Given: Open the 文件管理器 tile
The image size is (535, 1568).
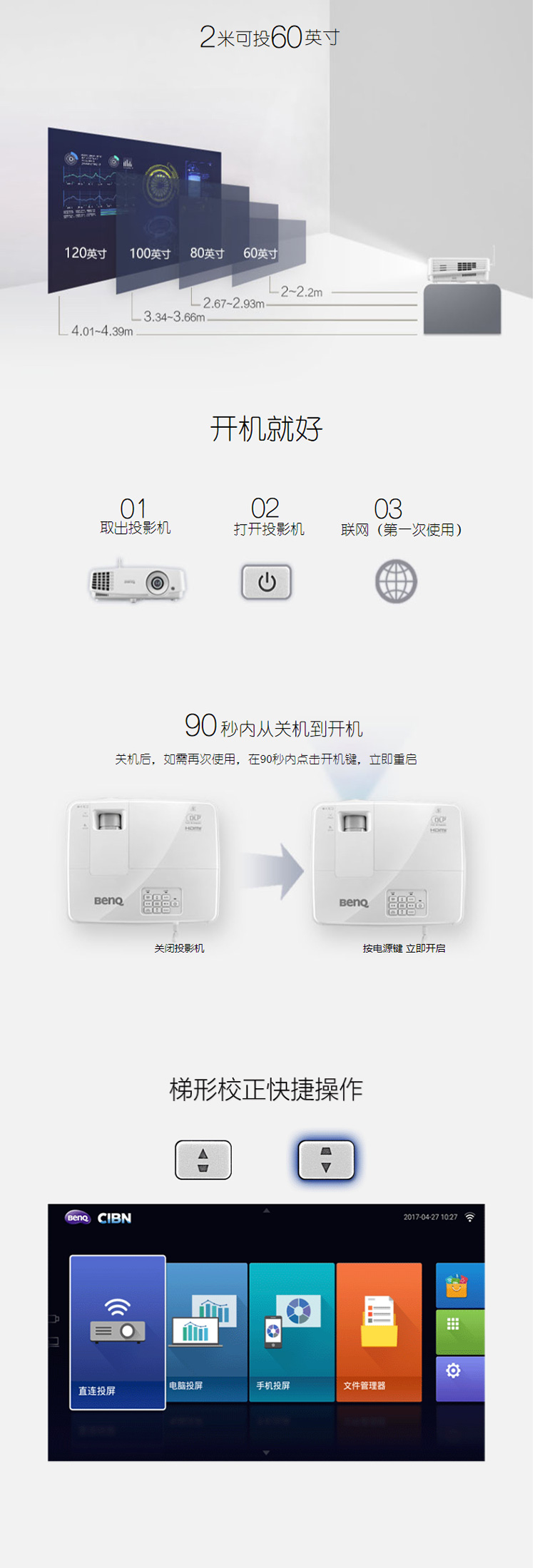Looking at the screenshot, I should pos(379,1331).
